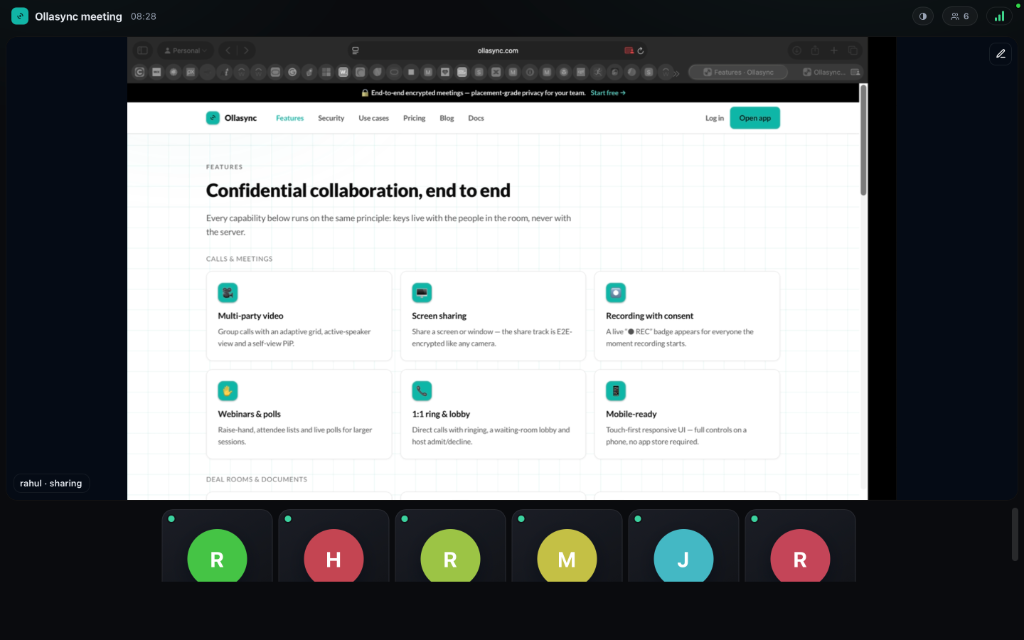Switch to the second 'Ollasync...' browser tab
Screen dimensions: 1024x640
[826, 72]
